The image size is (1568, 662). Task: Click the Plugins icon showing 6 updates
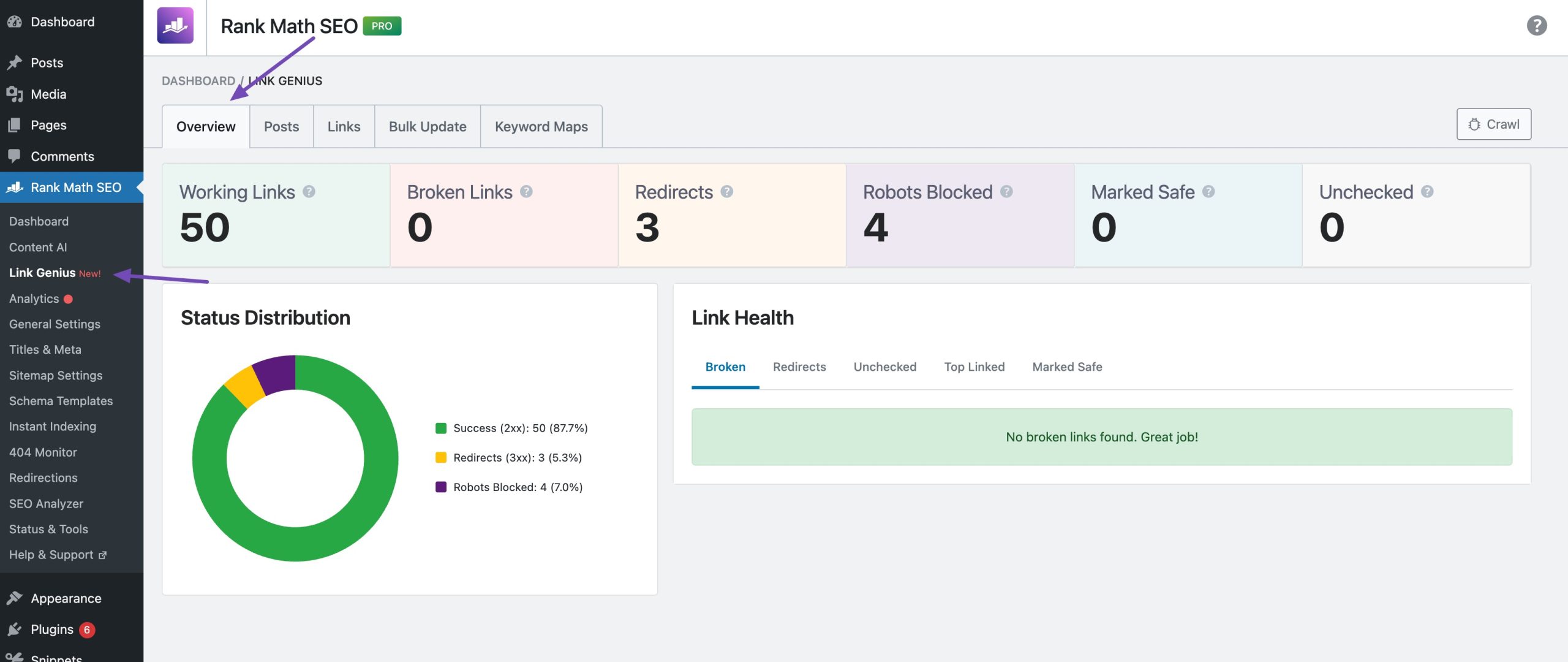(x=15, y=629)
